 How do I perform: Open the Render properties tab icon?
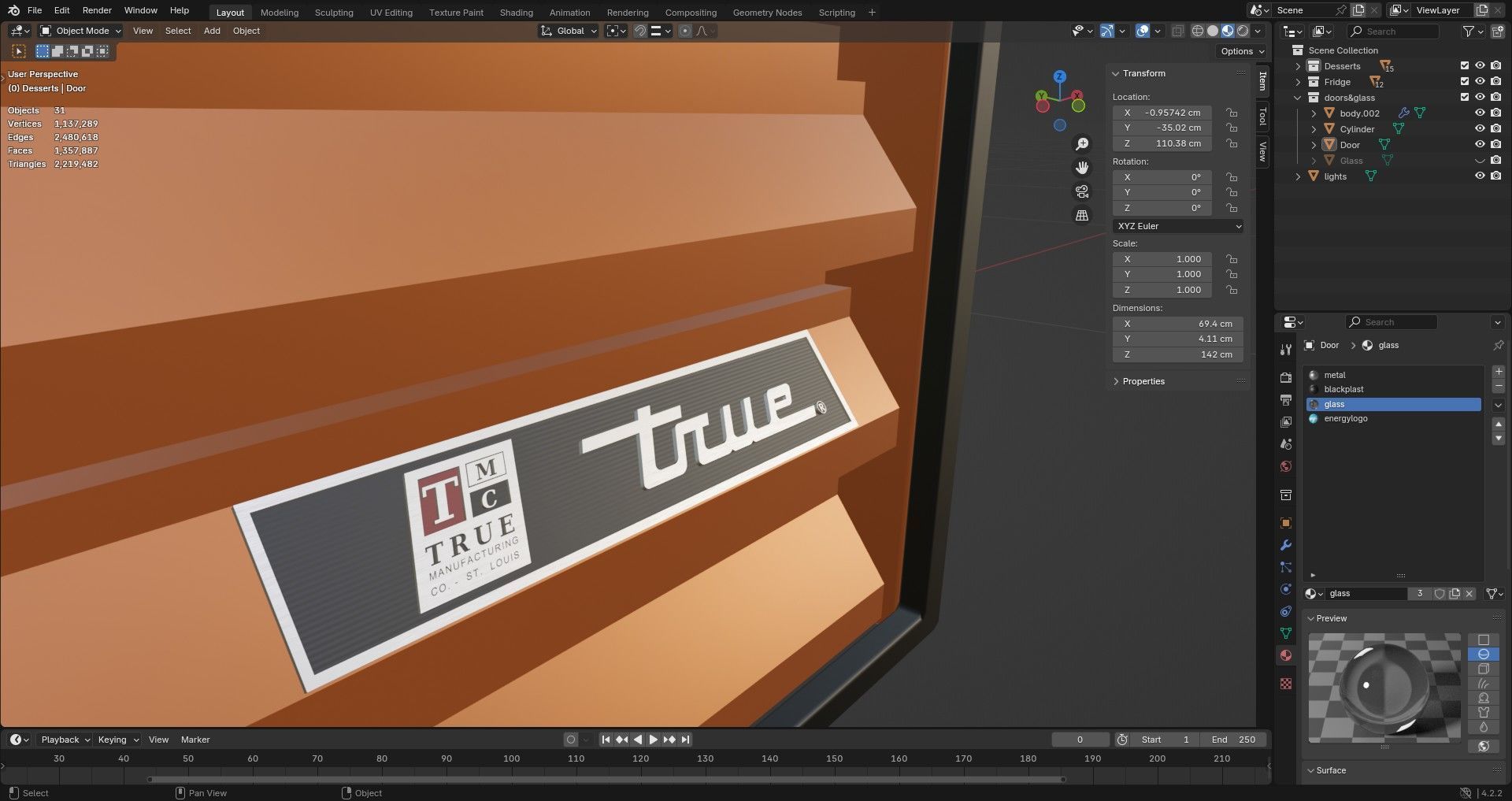tap(1286, 378)
